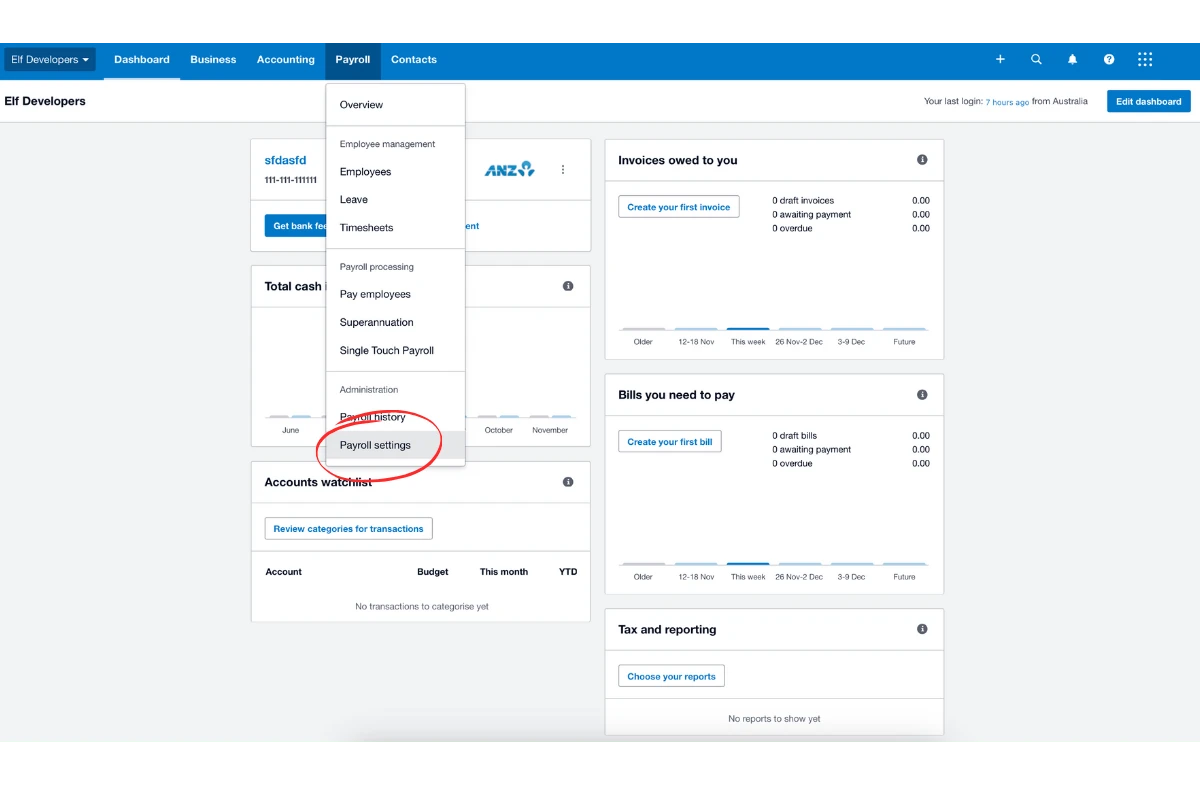The width and height of the screenshot is (1200, 800).
Task: Click Create your first bill button
Action: coord(670,442)
